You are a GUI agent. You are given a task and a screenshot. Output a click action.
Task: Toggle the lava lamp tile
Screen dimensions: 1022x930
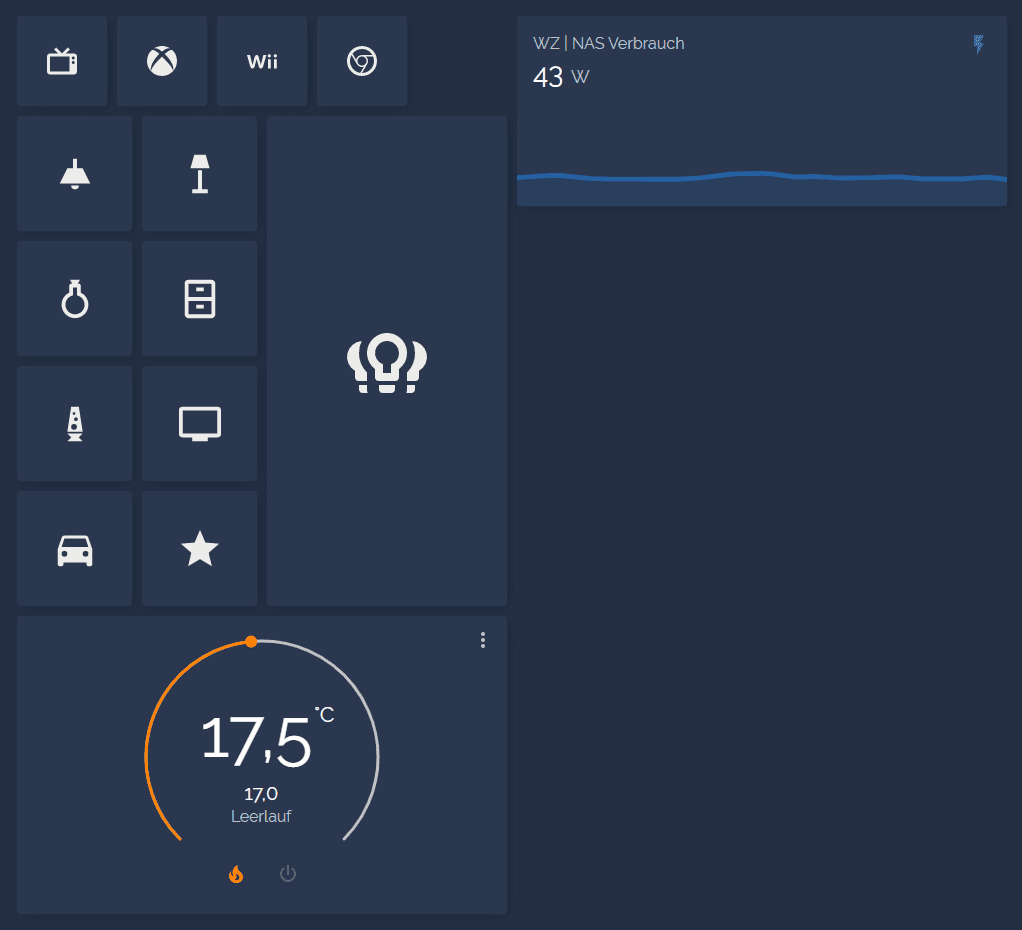point(74,424)
